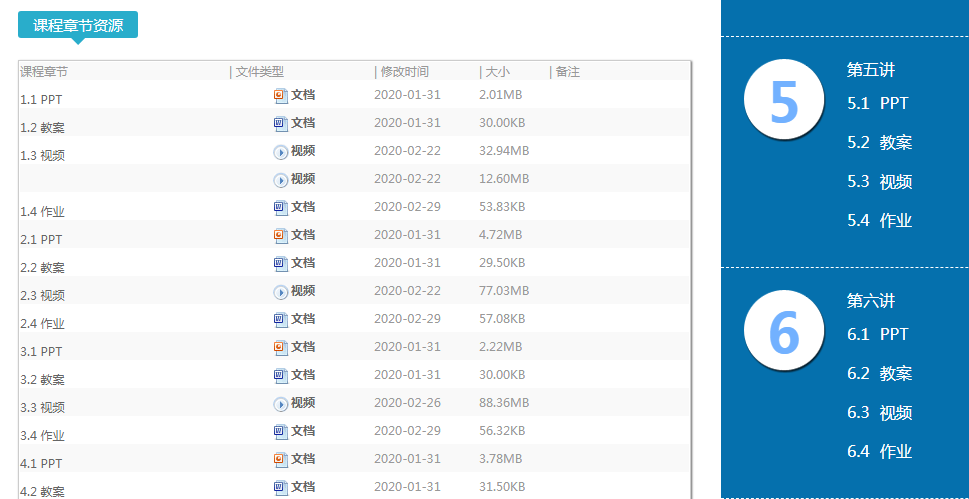Select the 3.1 PPT chapter row

pyautogui.click(x=41, y=352)
